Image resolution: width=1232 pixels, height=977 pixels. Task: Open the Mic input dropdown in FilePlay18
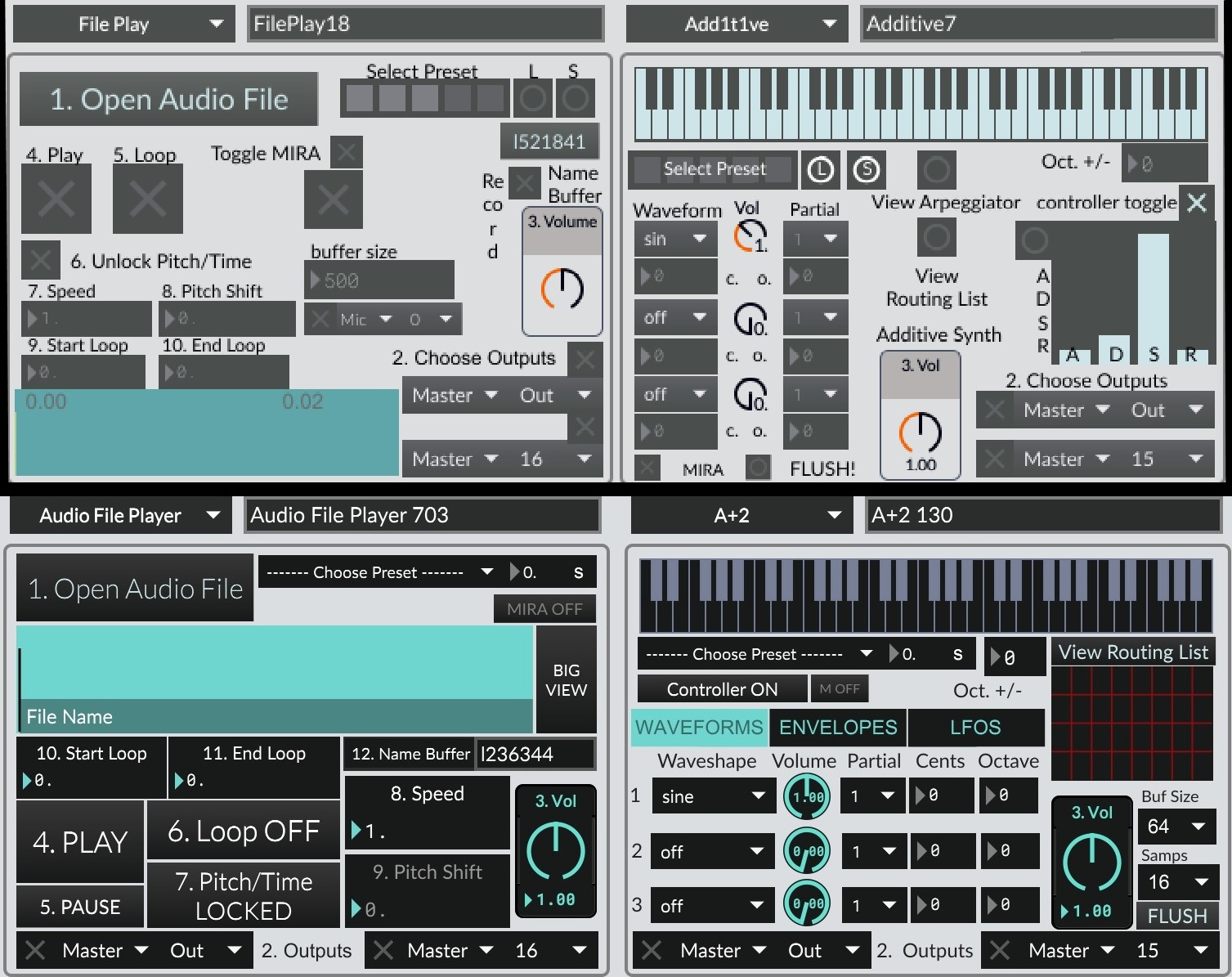click(367, 319)
